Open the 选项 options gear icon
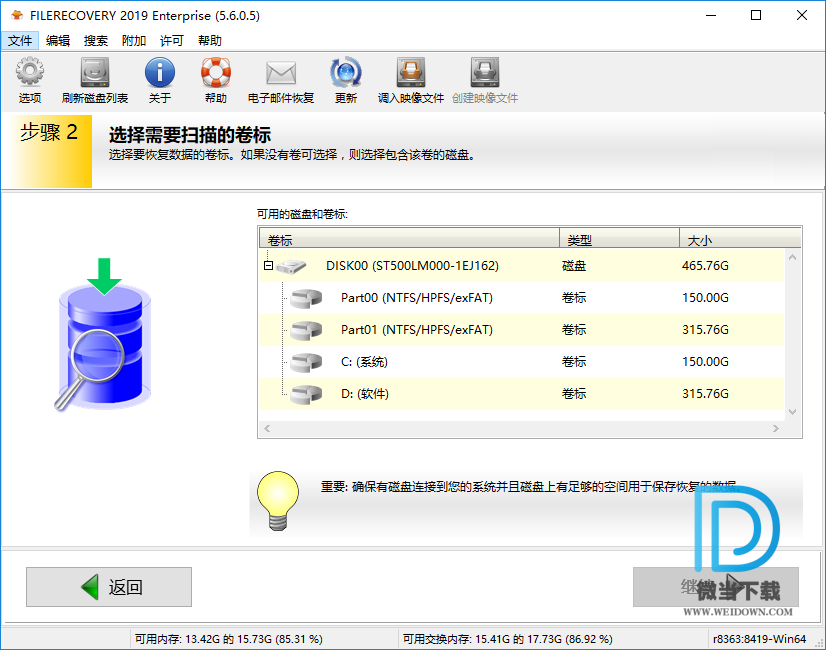This screenshot has width=826, height=650. click(30, 72)
